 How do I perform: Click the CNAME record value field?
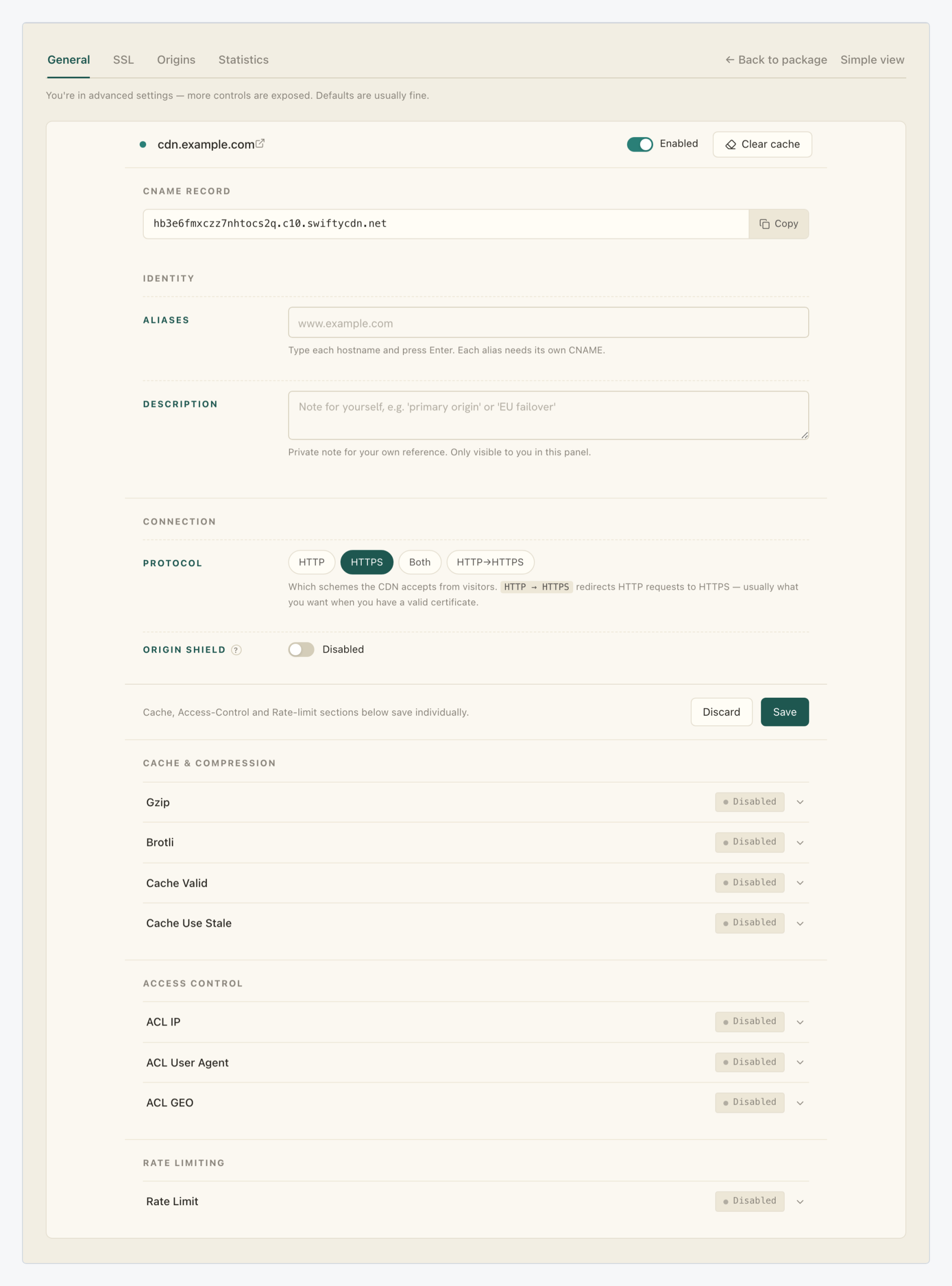pos(446,224)
